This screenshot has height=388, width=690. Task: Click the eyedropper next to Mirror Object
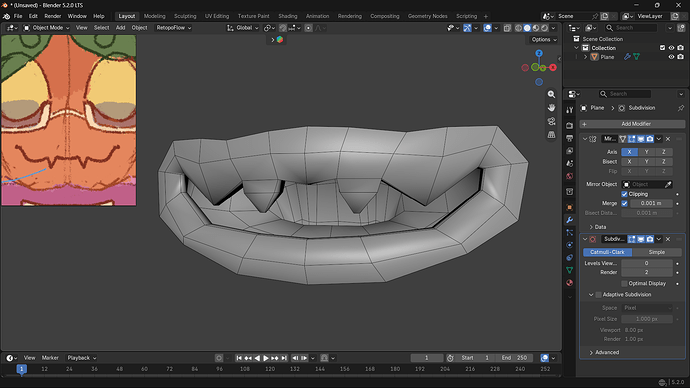tap(668, 184)
